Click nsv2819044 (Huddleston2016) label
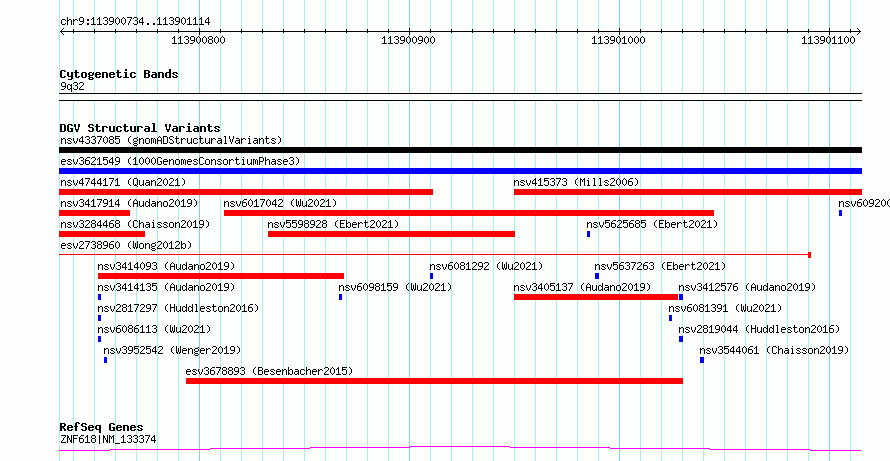Image resolution: width=890 pixels, height=461 pixels. point(759,329)
